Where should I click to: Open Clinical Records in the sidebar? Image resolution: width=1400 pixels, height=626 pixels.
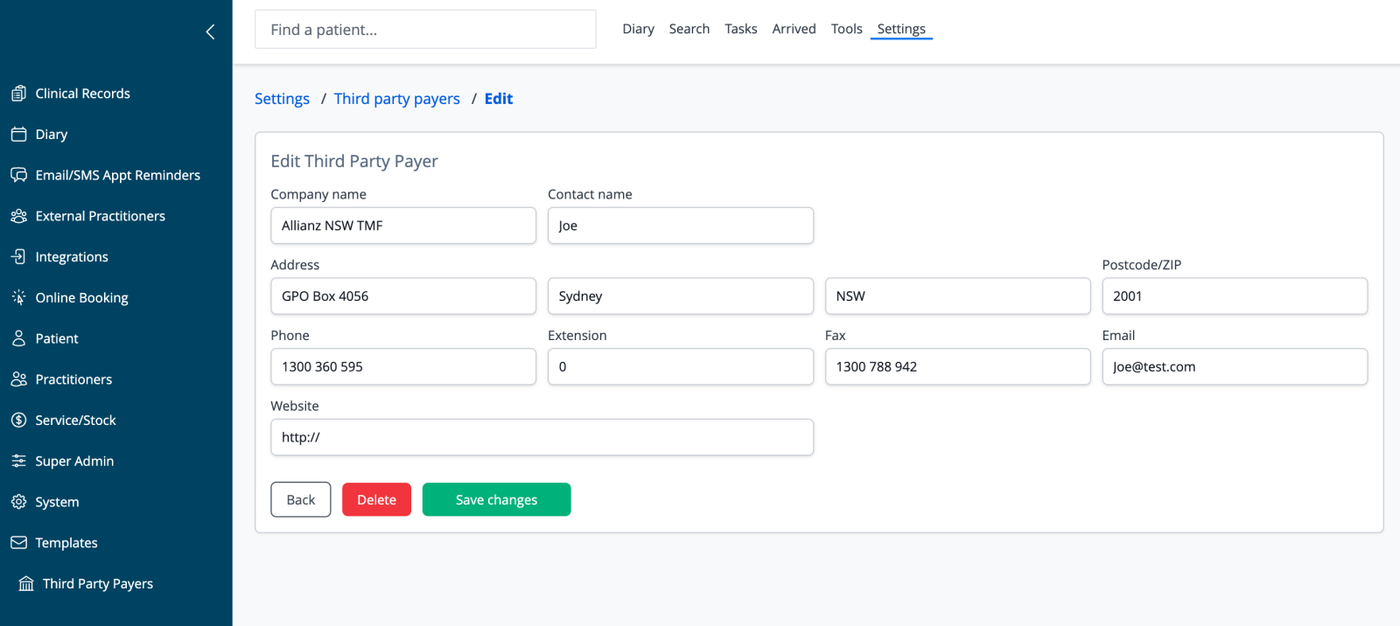coord(83,93)
